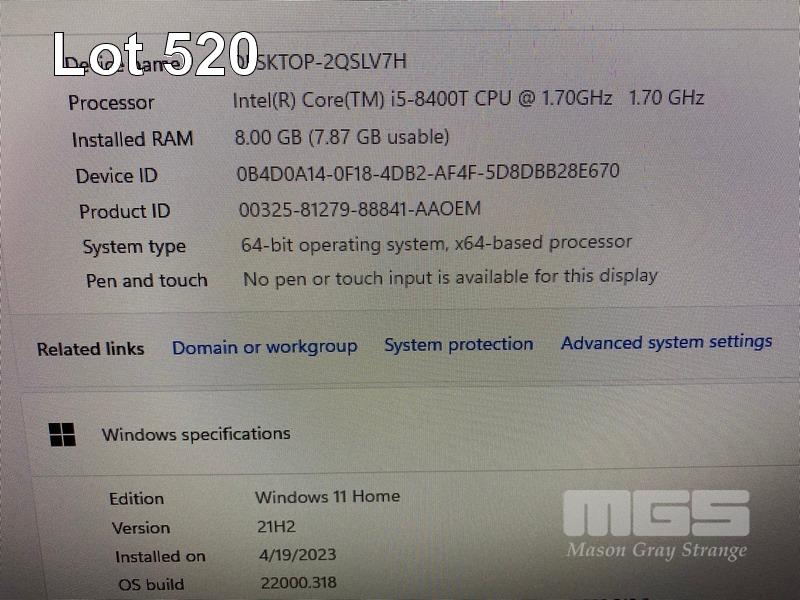The height and width of the screenshot is (600, 800).
Task: Click the Windows specifications section header
Action: 196,434
